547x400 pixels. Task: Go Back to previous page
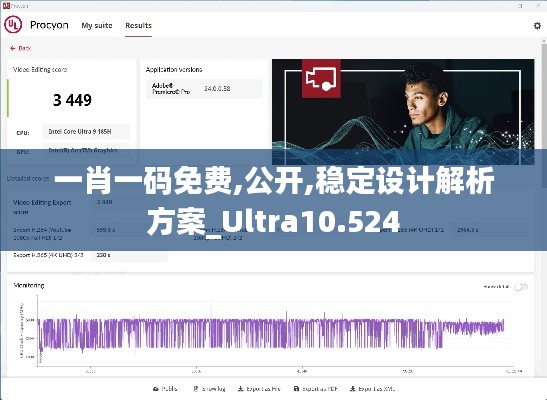click(21, 48)
